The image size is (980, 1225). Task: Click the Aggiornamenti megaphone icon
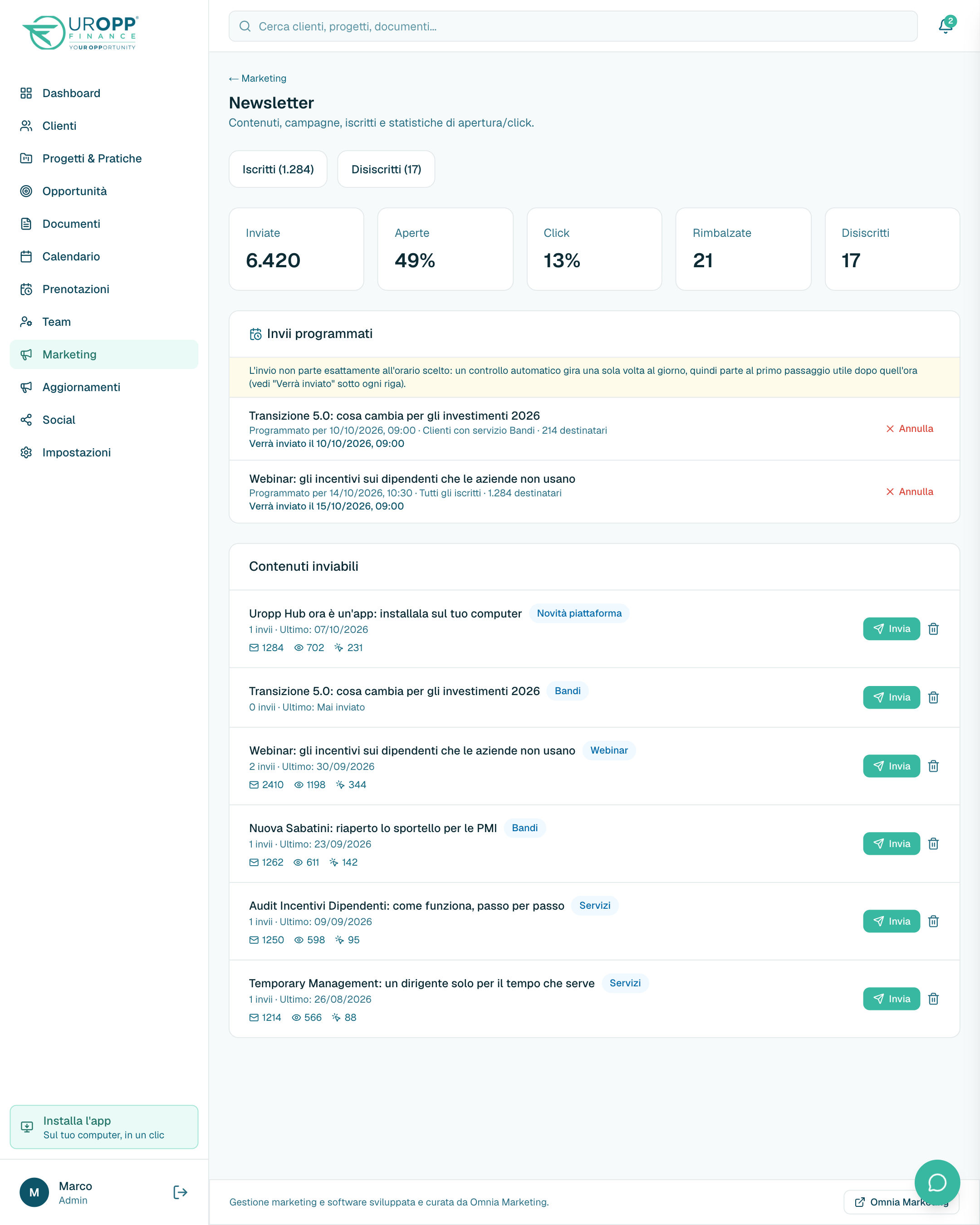26,387
